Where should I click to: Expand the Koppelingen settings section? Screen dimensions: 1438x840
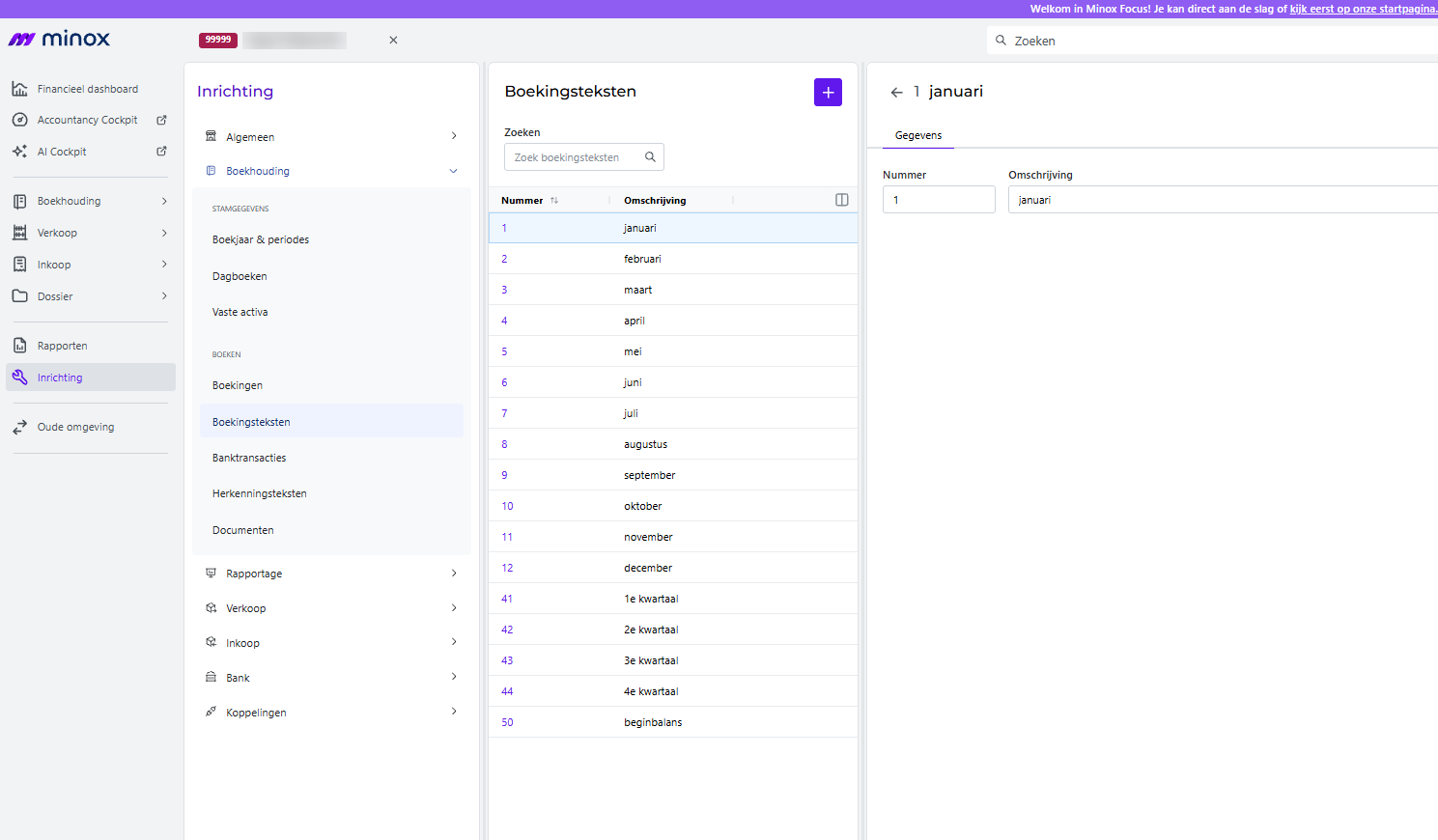tap(331, 712)
